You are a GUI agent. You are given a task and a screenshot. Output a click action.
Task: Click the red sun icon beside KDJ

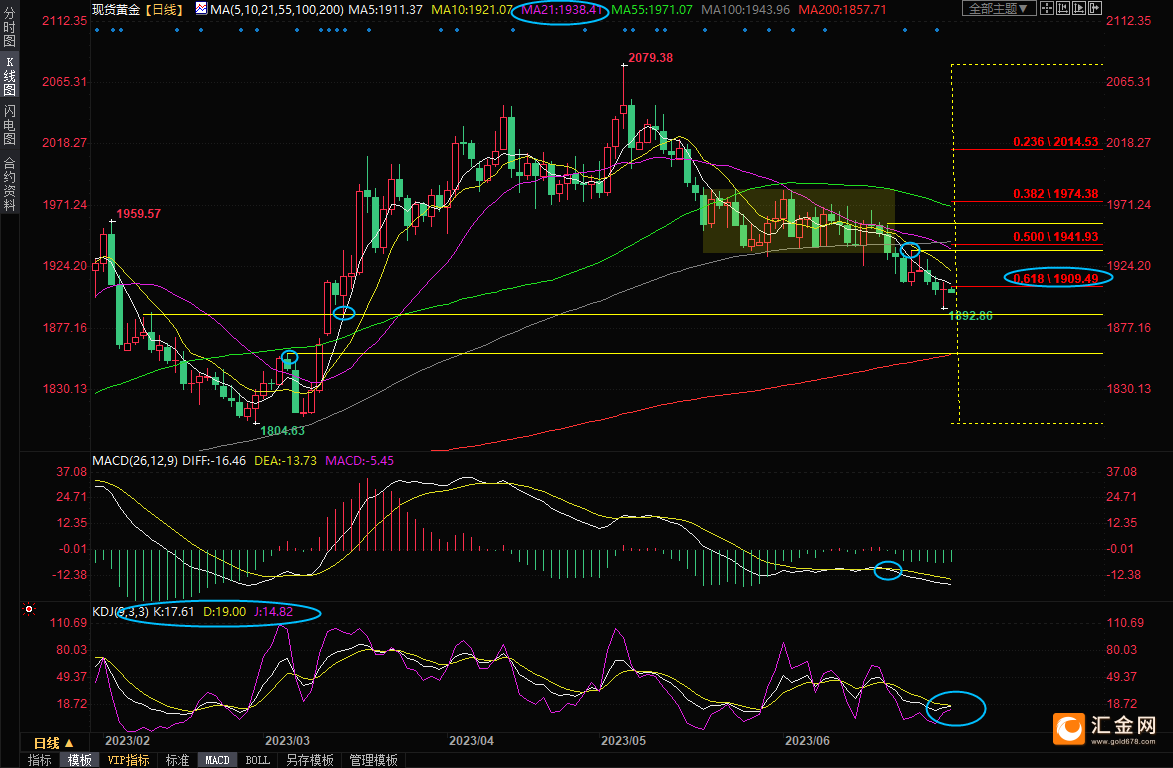pyautogui.click(x=29, y=609)
